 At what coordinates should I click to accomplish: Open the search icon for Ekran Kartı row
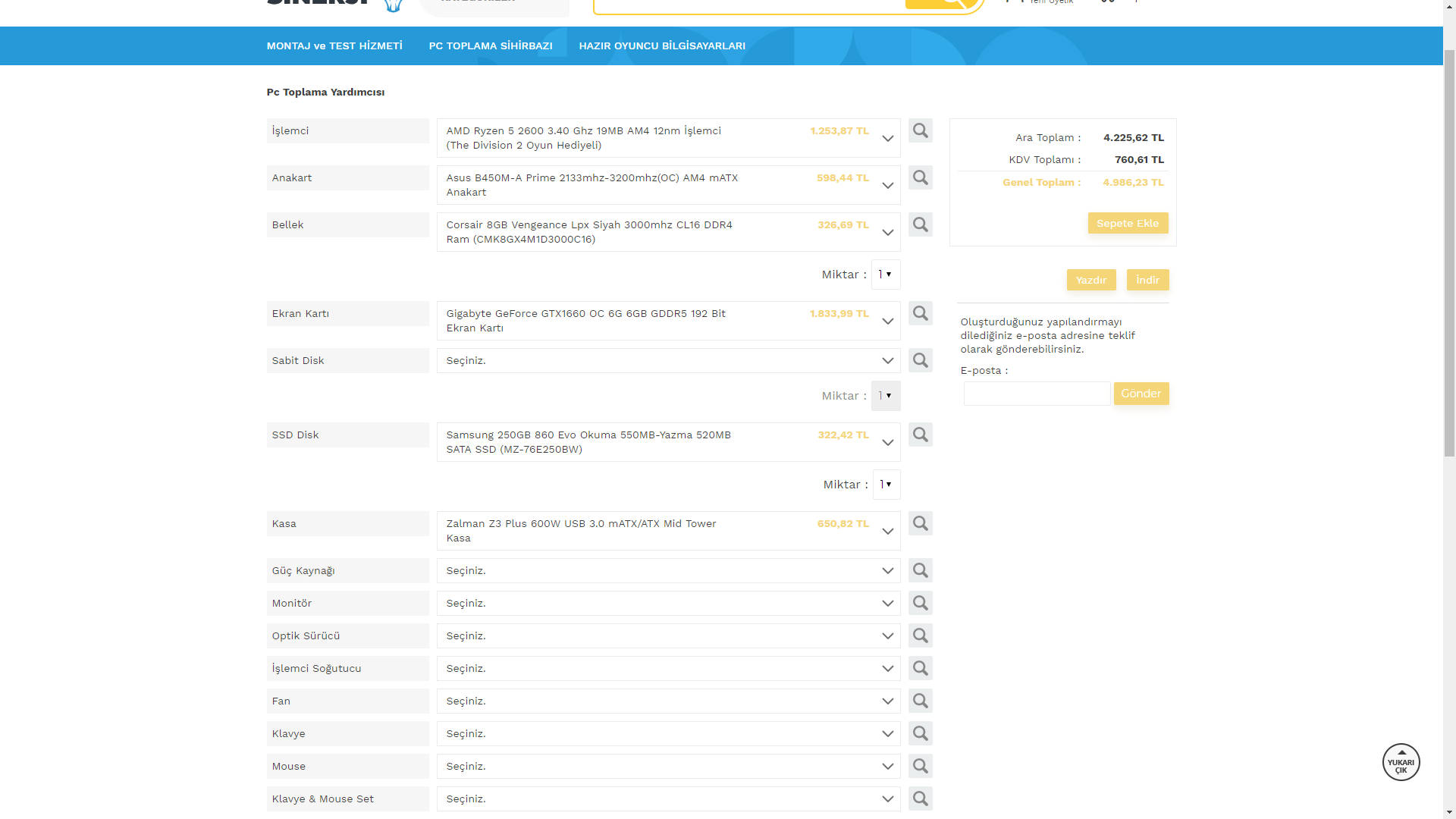[920, 313]
